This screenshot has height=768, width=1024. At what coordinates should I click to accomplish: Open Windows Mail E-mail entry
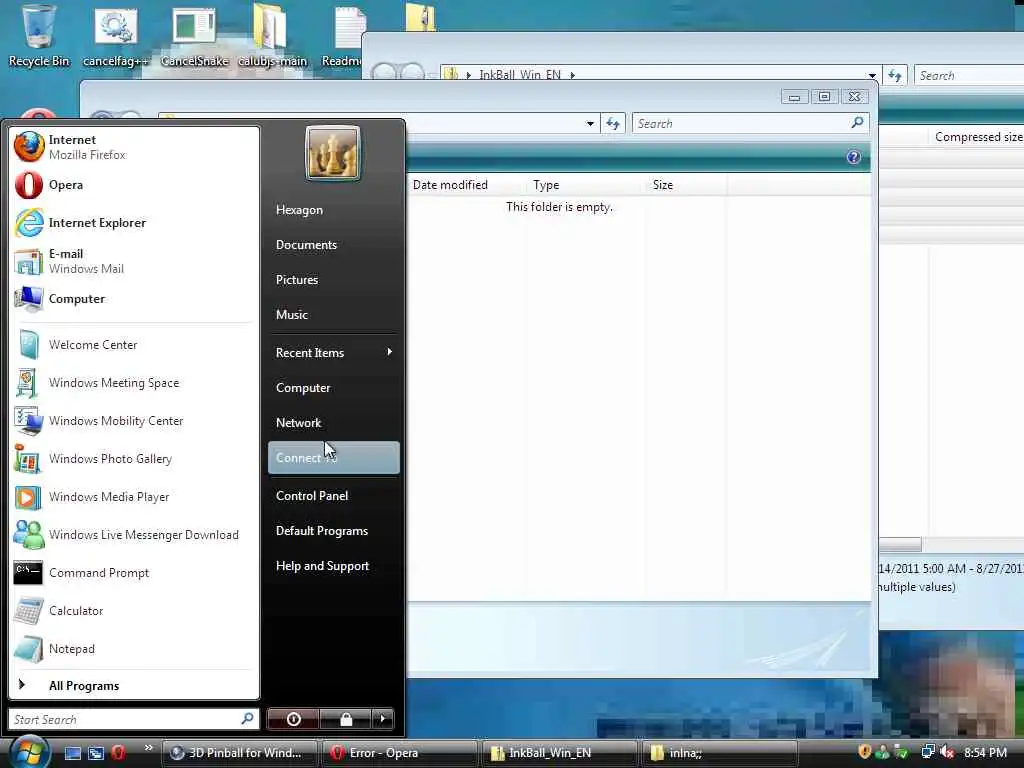(x=134, y=261)
